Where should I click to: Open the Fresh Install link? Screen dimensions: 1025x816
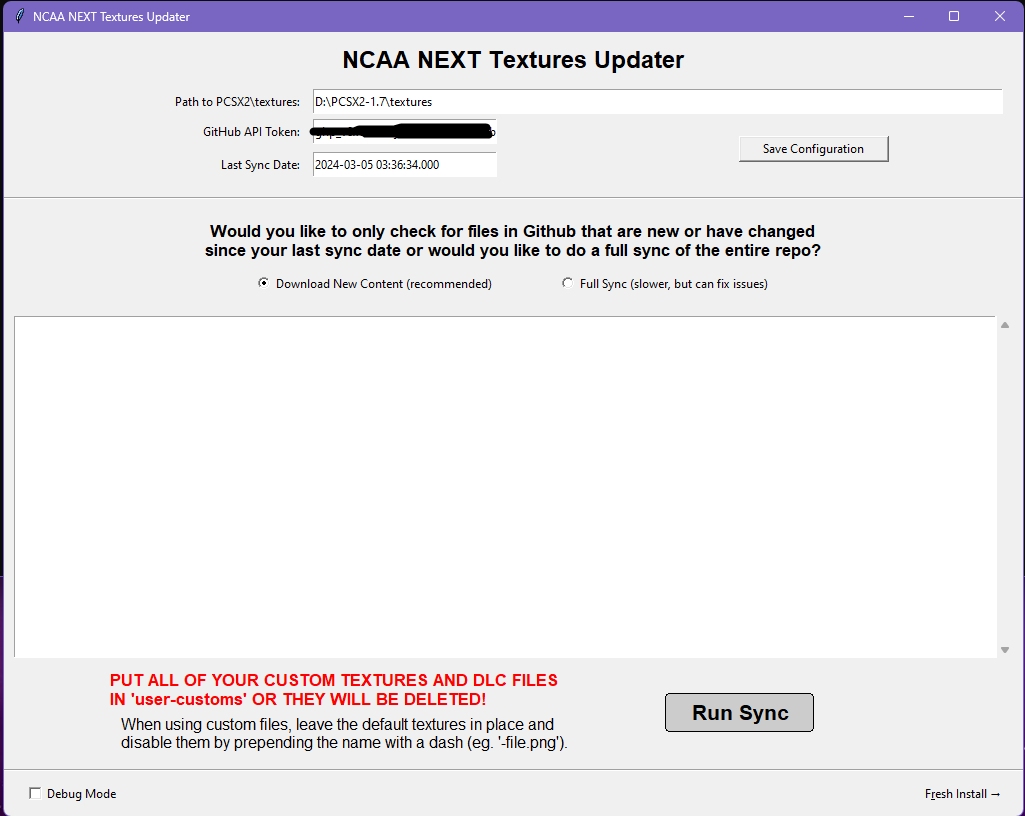962,794
